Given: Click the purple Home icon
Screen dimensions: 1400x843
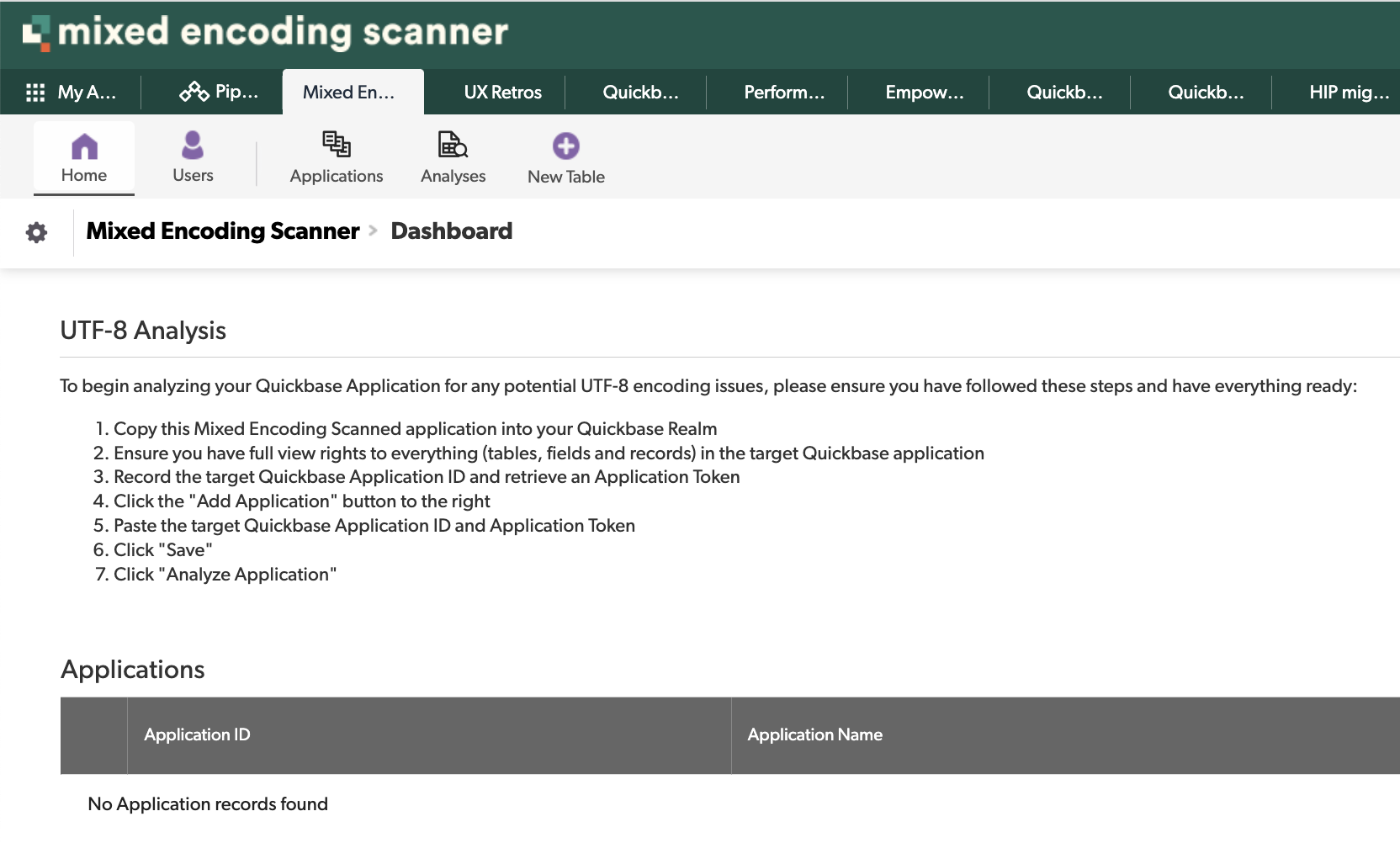Looking at the screenshot, I should pos(84,146).
